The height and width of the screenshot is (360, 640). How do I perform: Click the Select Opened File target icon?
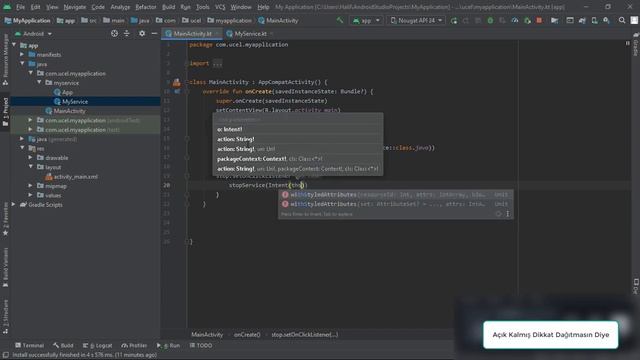(x=114, y=33)
